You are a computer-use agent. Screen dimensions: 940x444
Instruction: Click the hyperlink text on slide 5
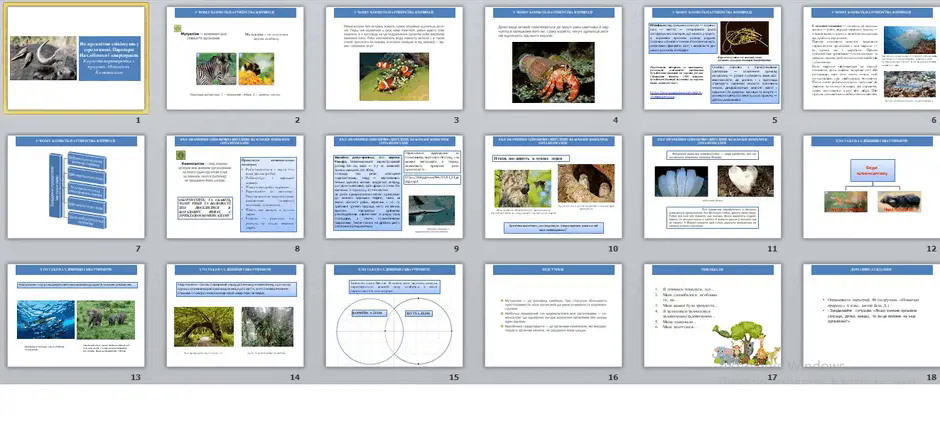click(x=674, y=96)
